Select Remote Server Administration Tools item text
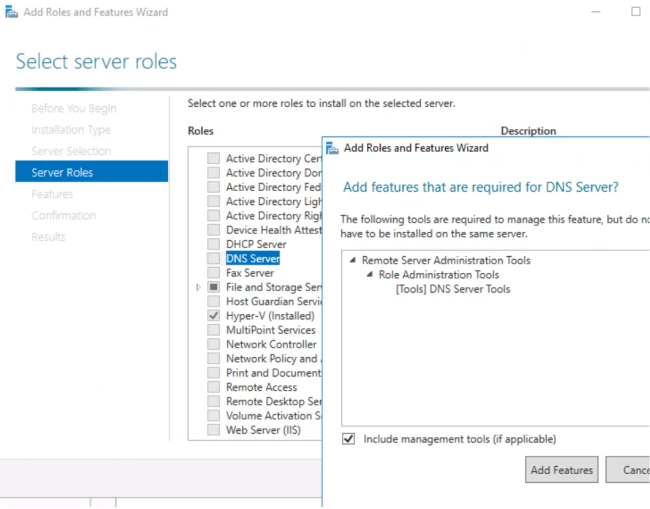Viewport: 650px width, 509px height. [x=446, y=260]
